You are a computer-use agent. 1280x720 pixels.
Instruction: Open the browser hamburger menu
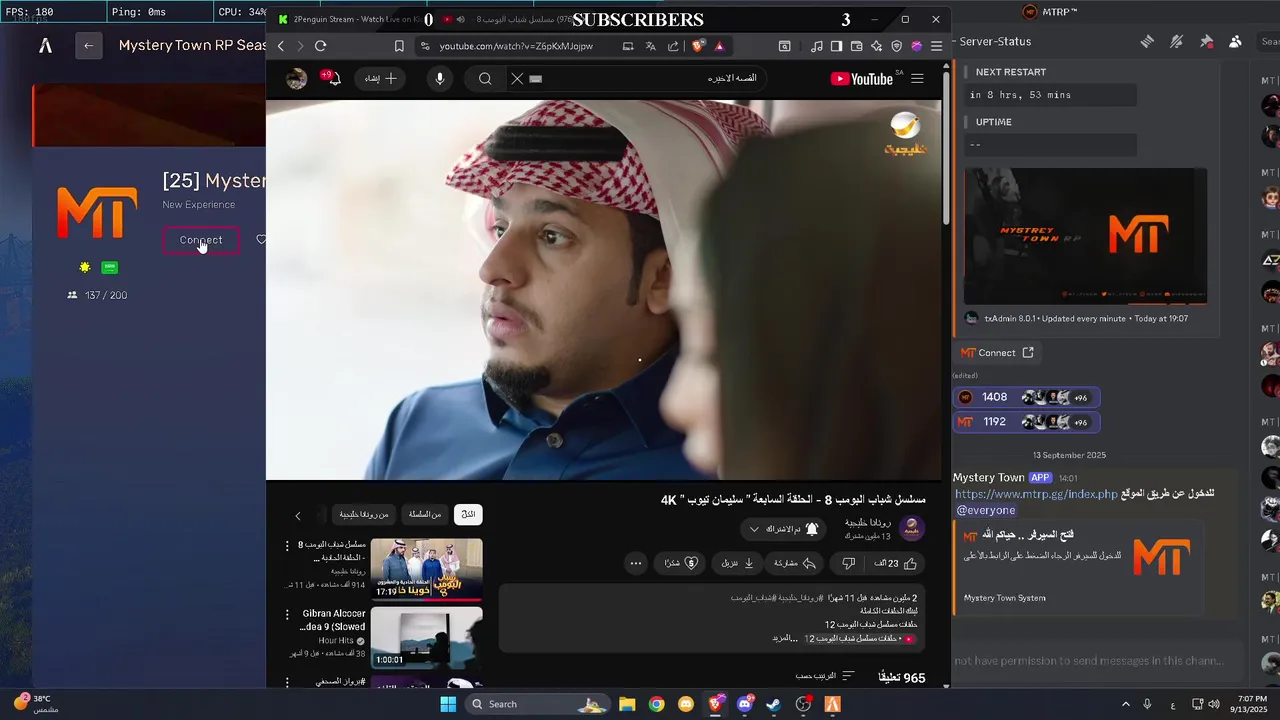click(x=936, y=46)
